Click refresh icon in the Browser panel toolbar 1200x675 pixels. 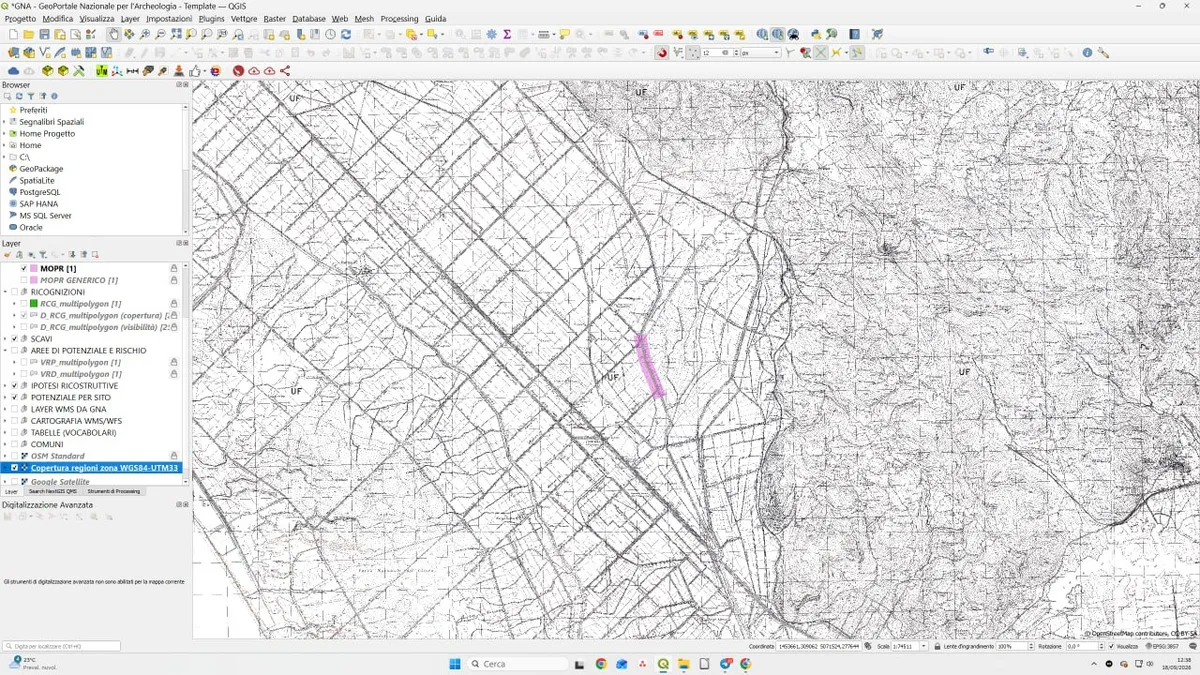point(18,96)
